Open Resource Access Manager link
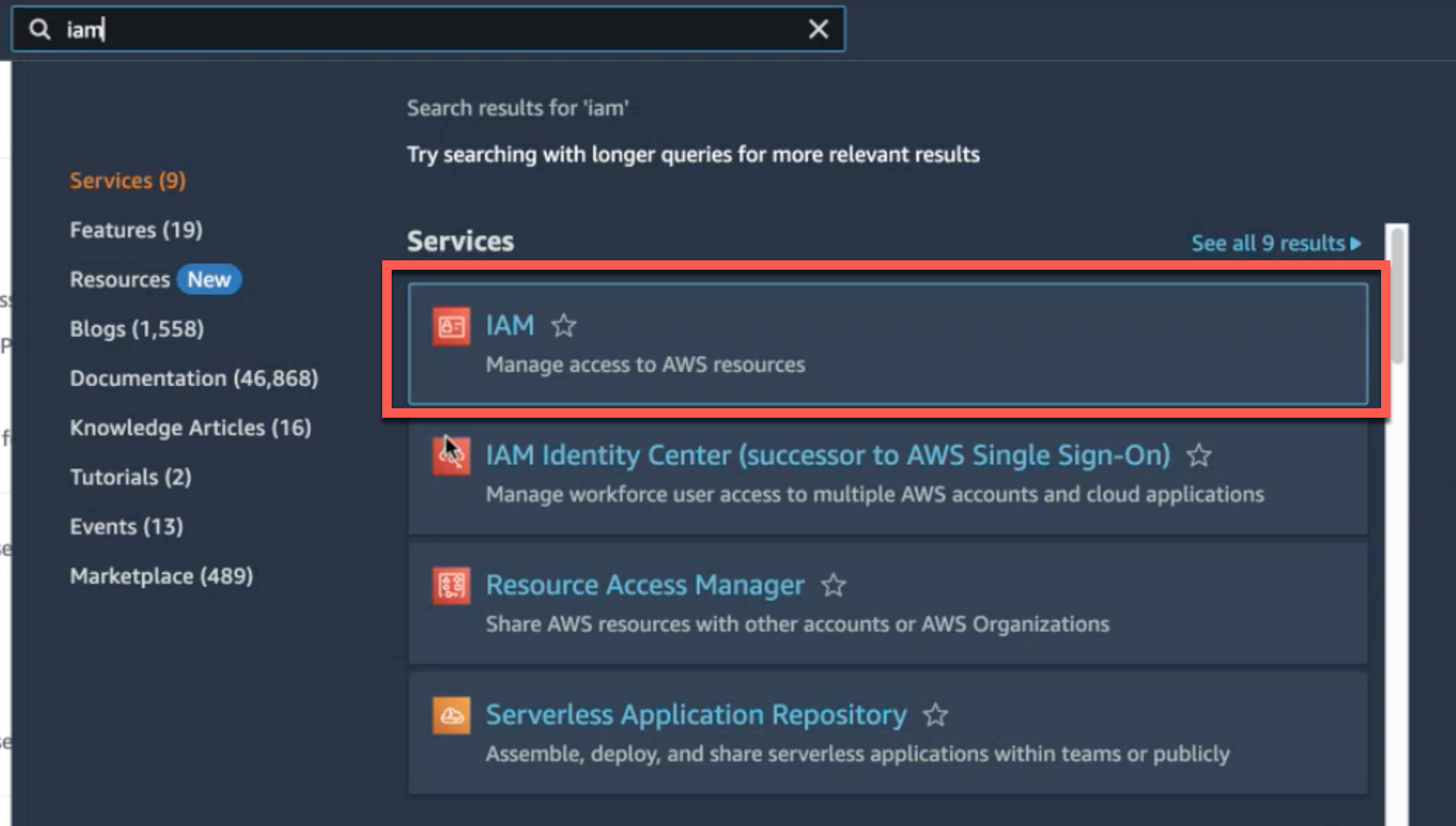This screenshot has height=826, width=1456. coord(645,585)
